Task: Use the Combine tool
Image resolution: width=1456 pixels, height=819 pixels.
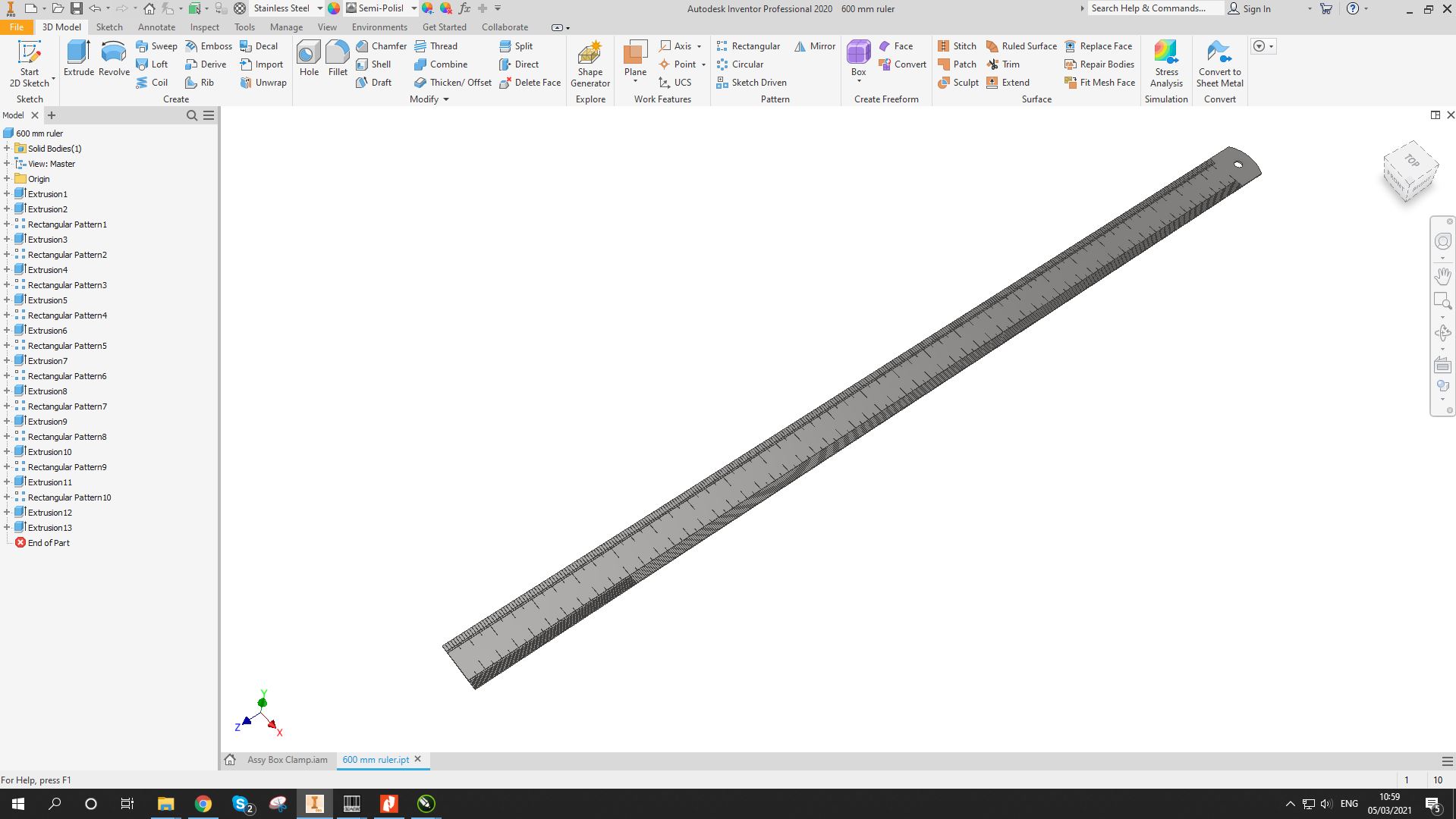Action: [x=441, y=64]
